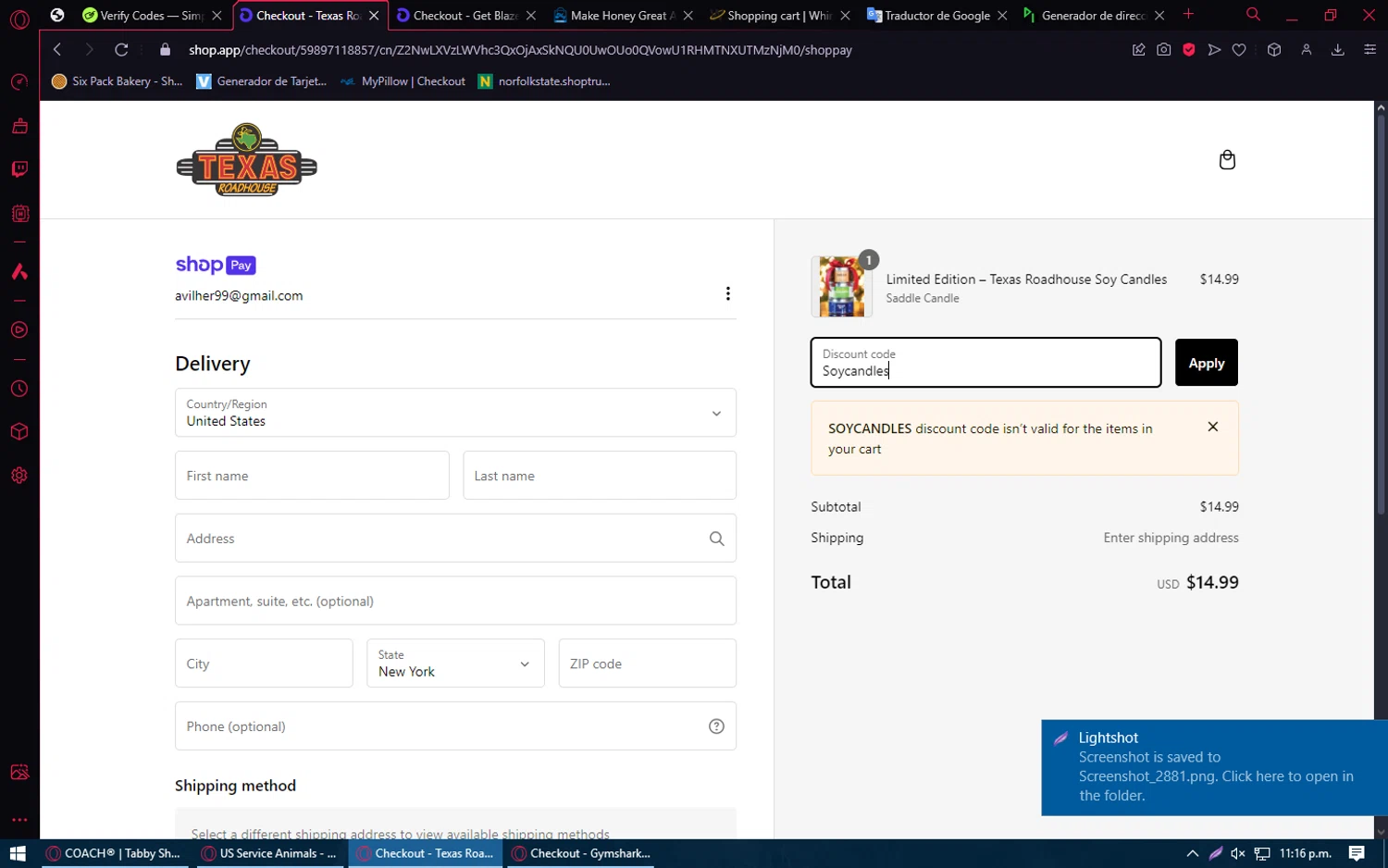The image size is (1388, 868).
Task: Open the sidebar settings gear icon
Action: (19, 476)
